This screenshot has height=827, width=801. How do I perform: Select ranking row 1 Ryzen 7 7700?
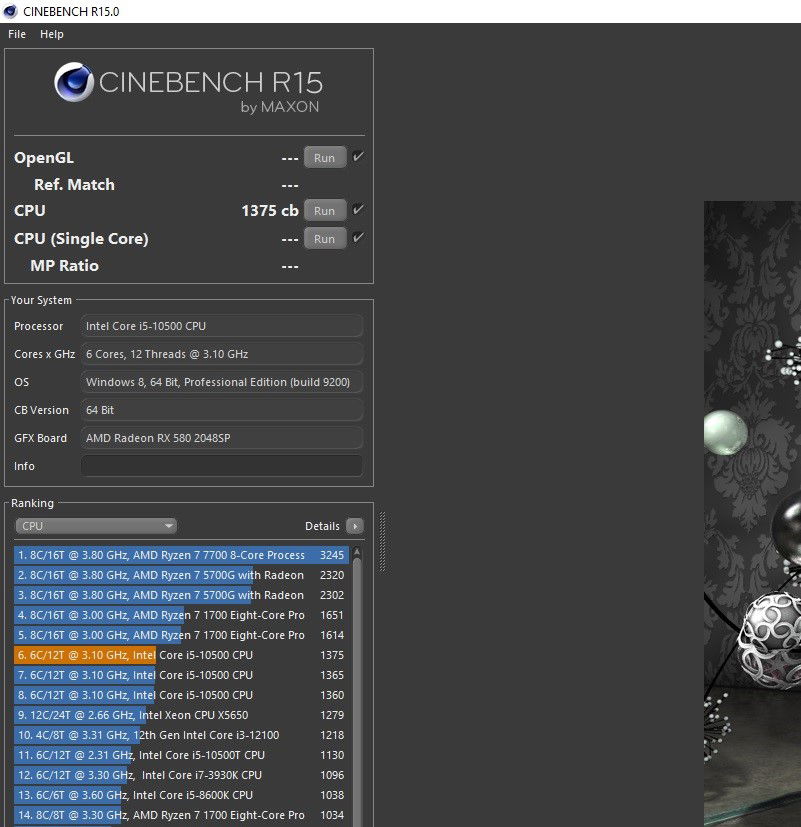pos(181,555)
